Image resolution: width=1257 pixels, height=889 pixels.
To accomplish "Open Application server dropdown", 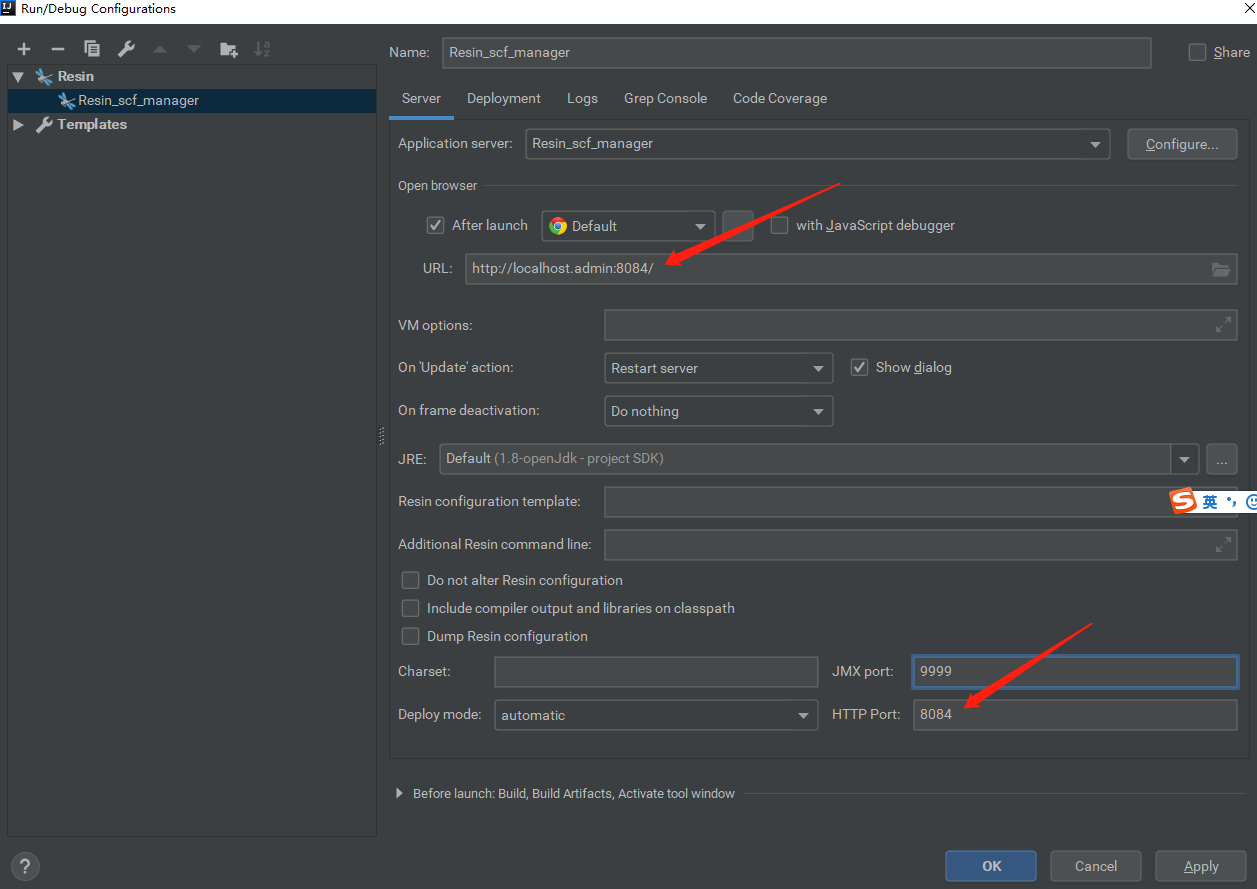I will 817,144.
